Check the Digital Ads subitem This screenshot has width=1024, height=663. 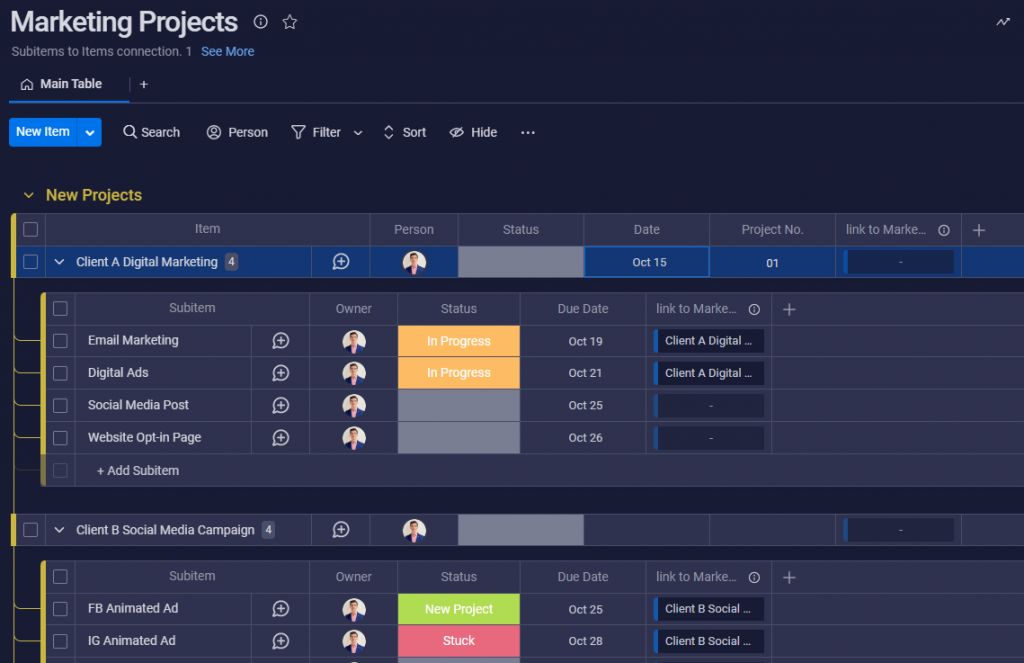[60, 373]
